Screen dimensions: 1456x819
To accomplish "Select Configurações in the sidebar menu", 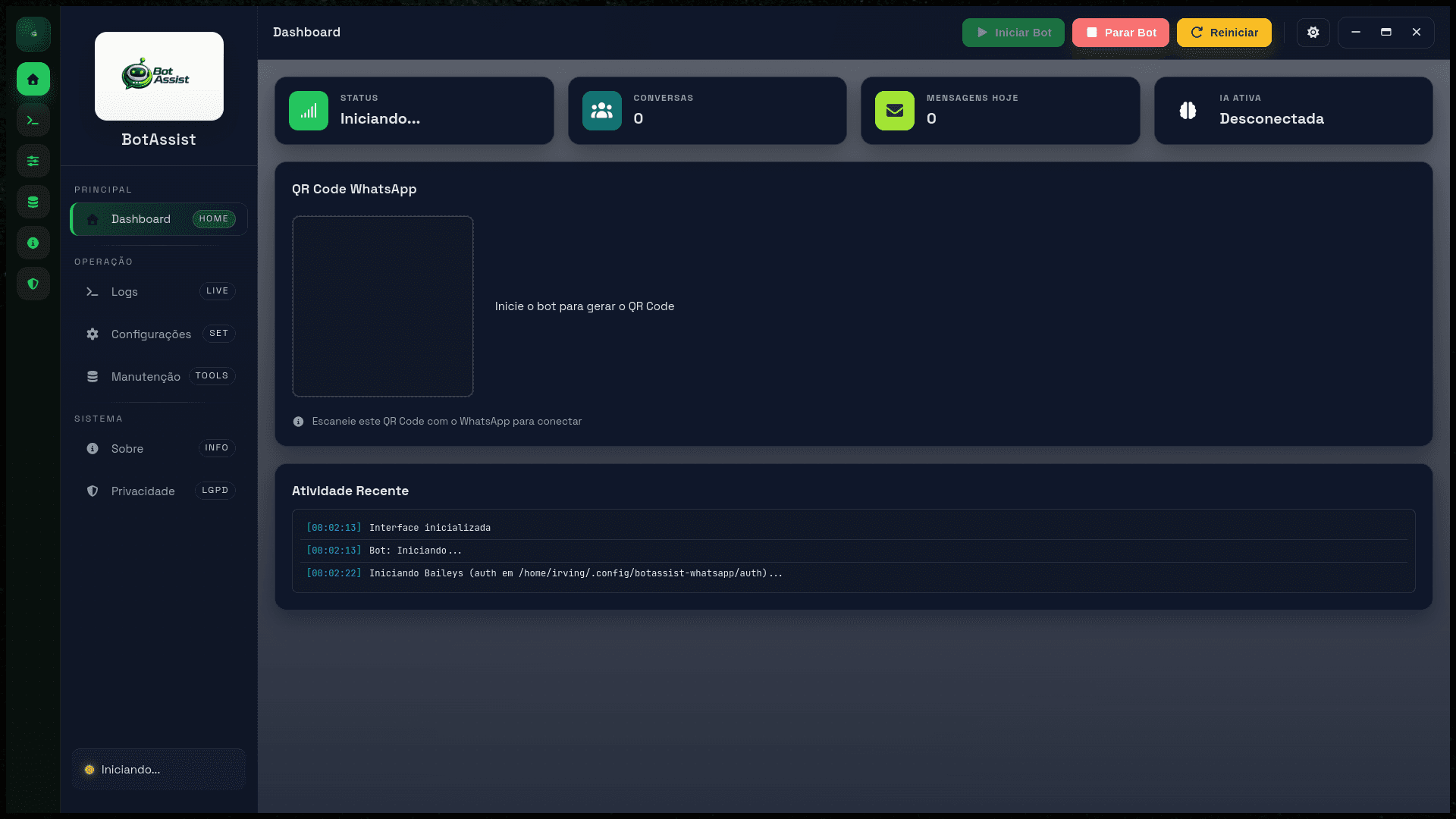I will 158,334.
